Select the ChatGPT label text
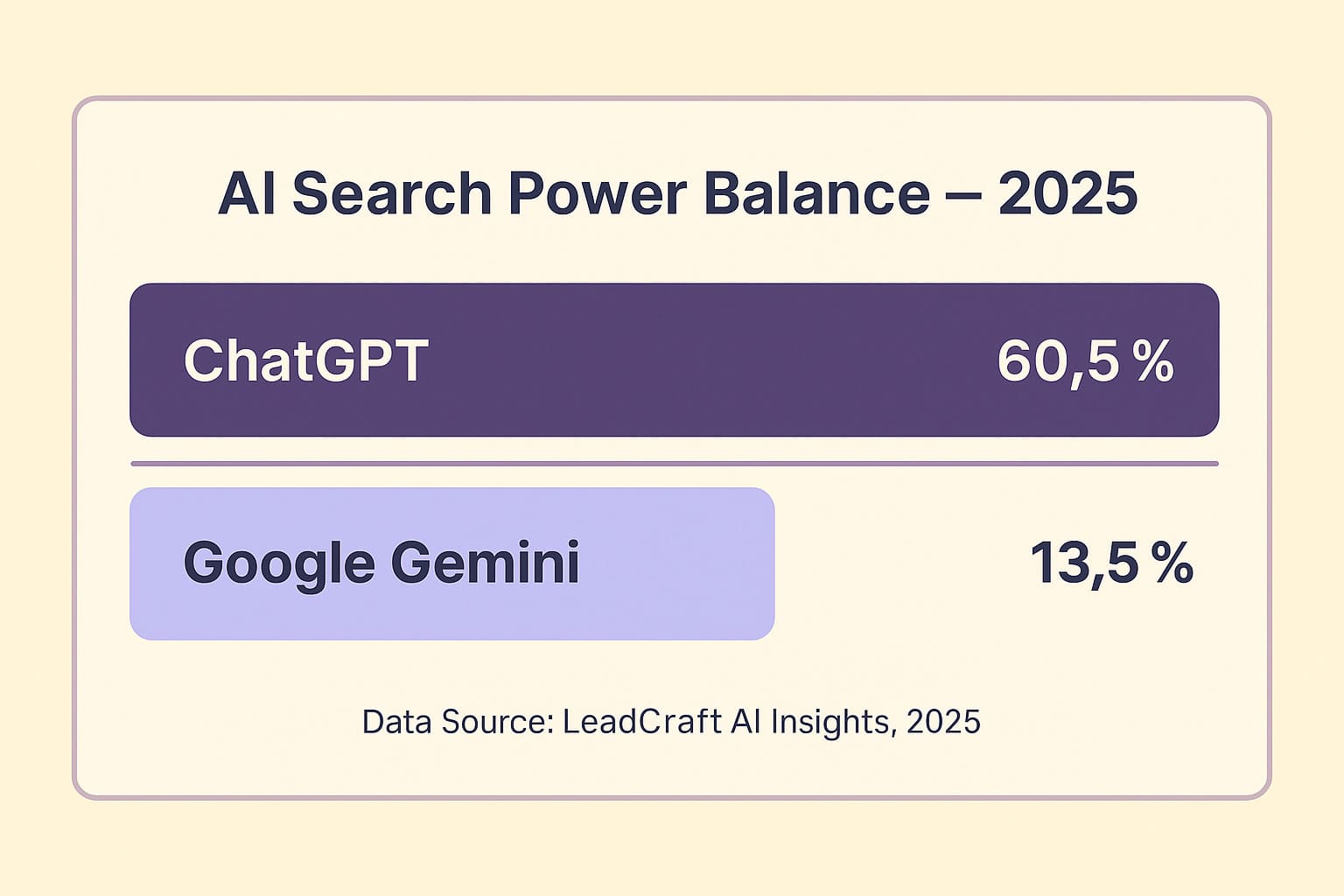This screenshot has width=1344, height=896. point(305,360)
